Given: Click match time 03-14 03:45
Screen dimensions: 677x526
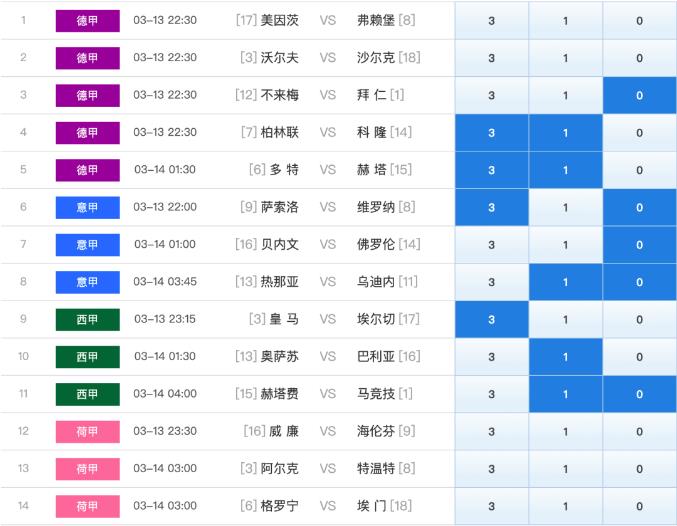Looking at the screenshot, I should point(165,282).
